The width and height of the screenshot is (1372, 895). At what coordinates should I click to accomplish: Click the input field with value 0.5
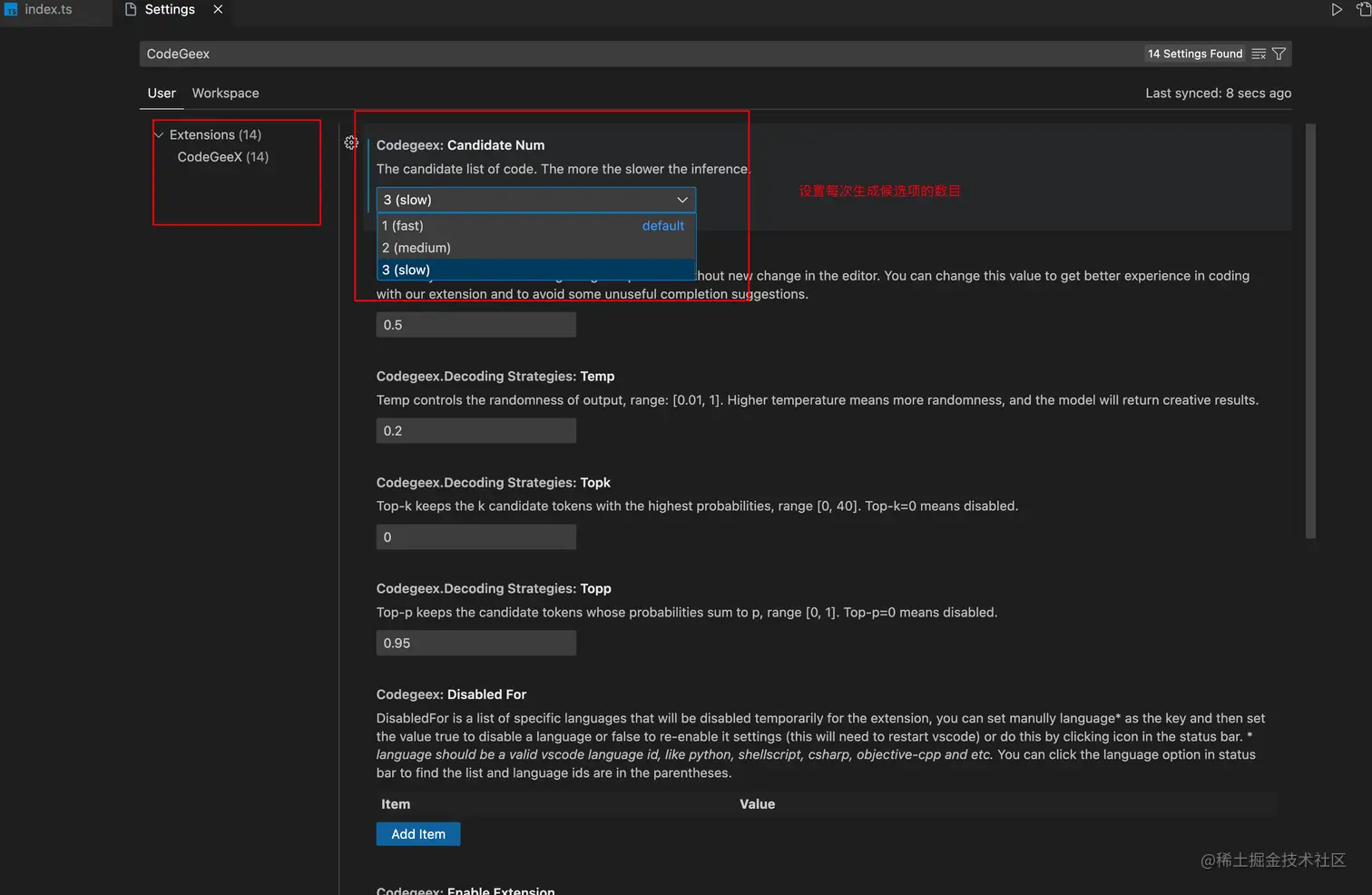pos(476,325)
